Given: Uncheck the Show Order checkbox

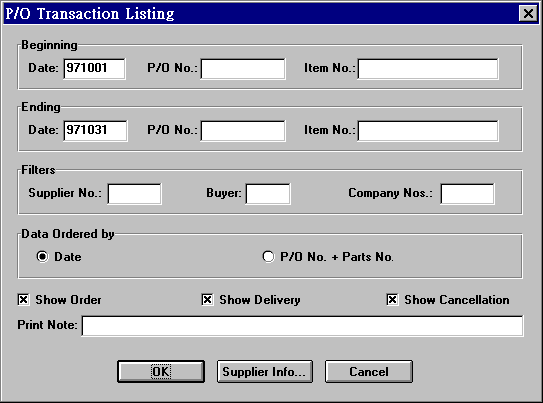Looking at the screenshot, I should [x=24, y=299].
